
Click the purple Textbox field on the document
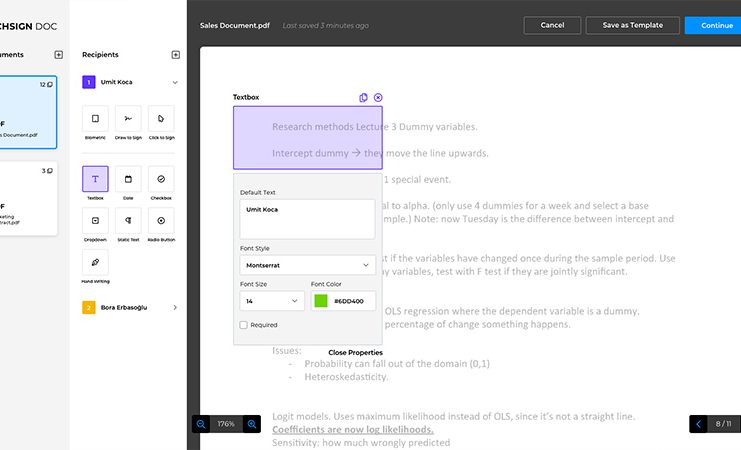coord(308,138)
